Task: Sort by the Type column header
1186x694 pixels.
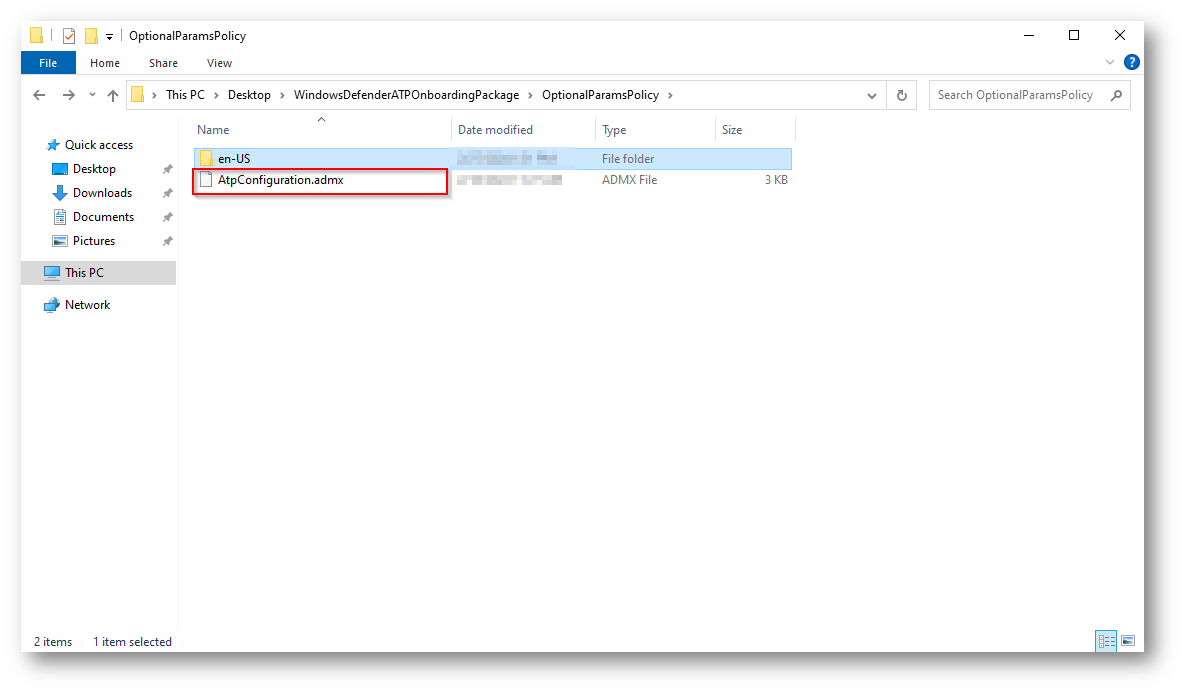Action: [655, 129]
